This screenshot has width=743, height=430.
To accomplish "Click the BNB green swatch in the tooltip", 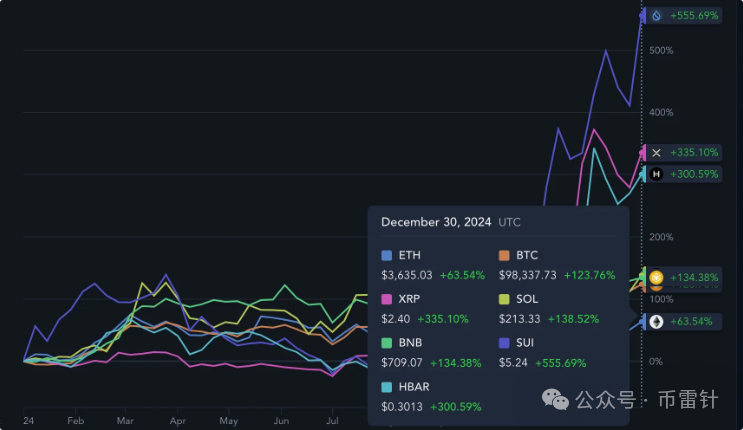I will 387,342.
